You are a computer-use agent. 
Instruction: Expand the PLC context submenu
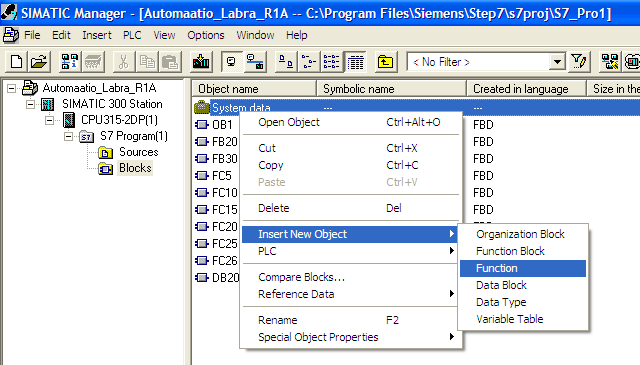click(351, 251)
